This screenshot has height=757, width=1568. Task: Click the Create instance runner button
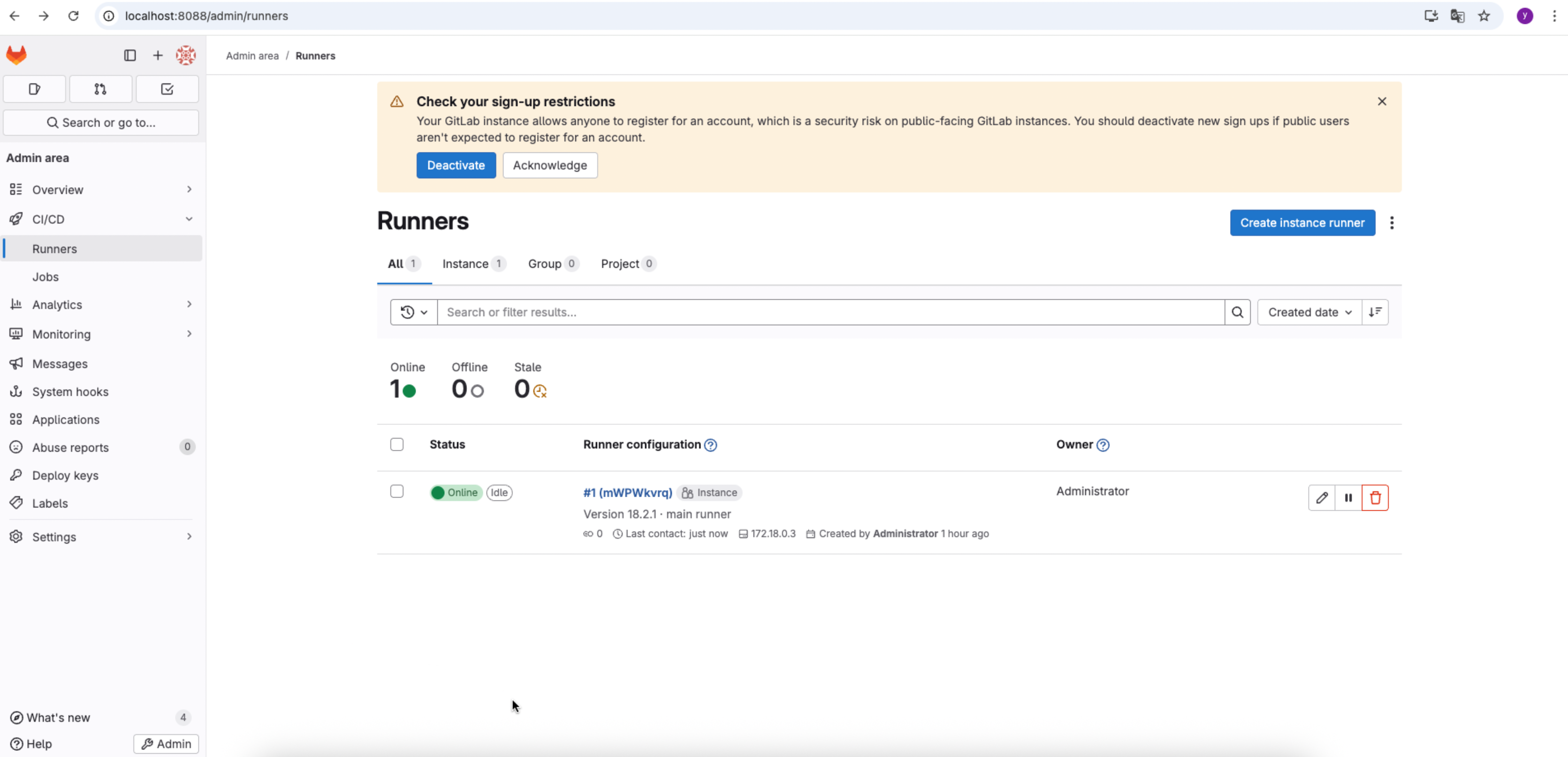[1302, 223]
